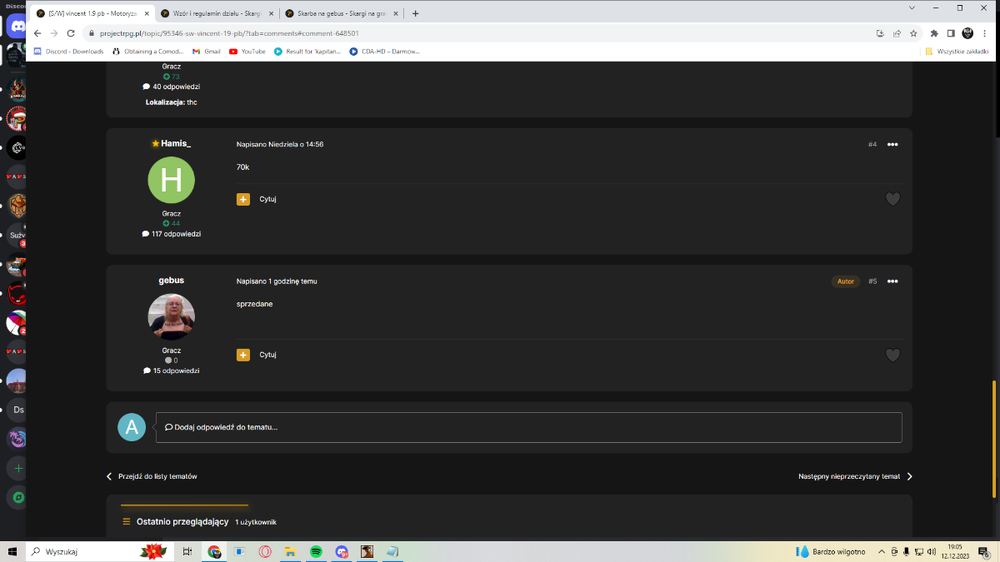Click the "Dodaj odpowiedź do tematu" reply field

click(x=529, y=427)
